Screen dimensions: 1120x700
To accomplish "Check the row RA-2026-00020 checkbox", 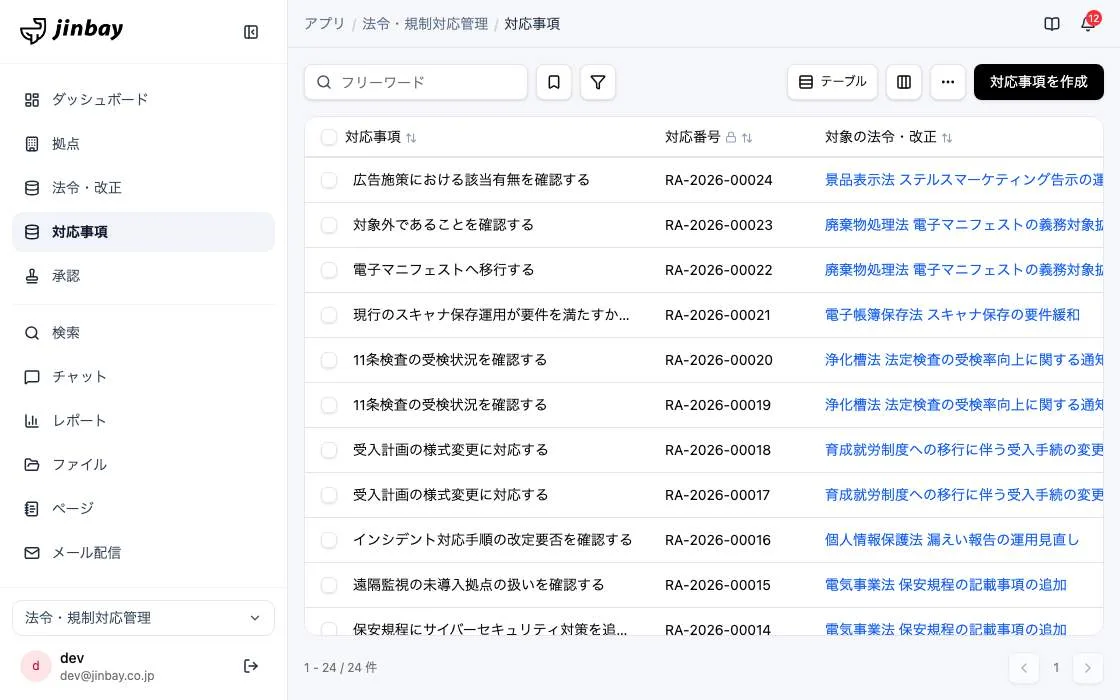I will pos(329,360).
